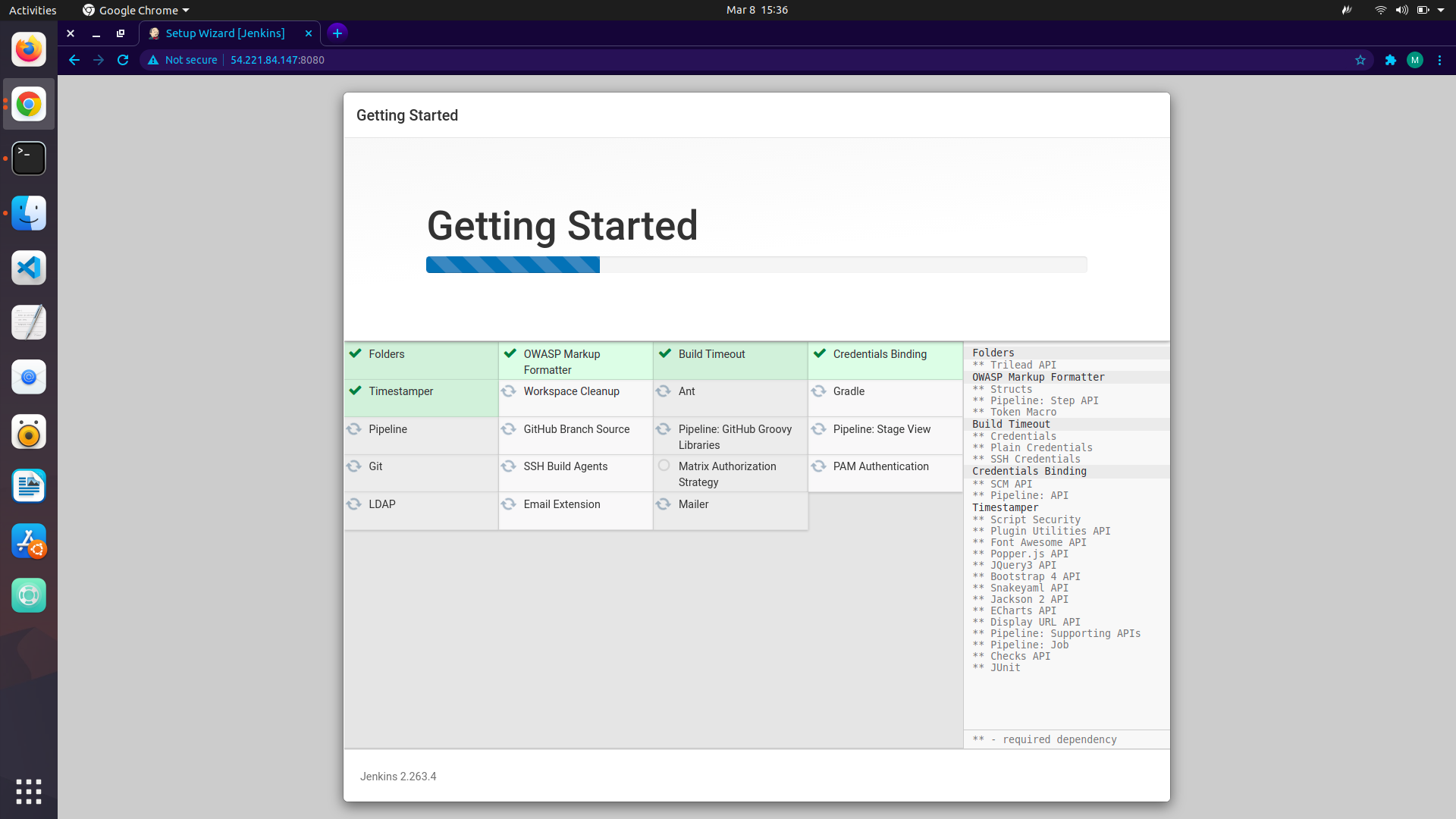Click the '** JUnit' log entry
This screenshot has height=819, width=1456.
996,667
